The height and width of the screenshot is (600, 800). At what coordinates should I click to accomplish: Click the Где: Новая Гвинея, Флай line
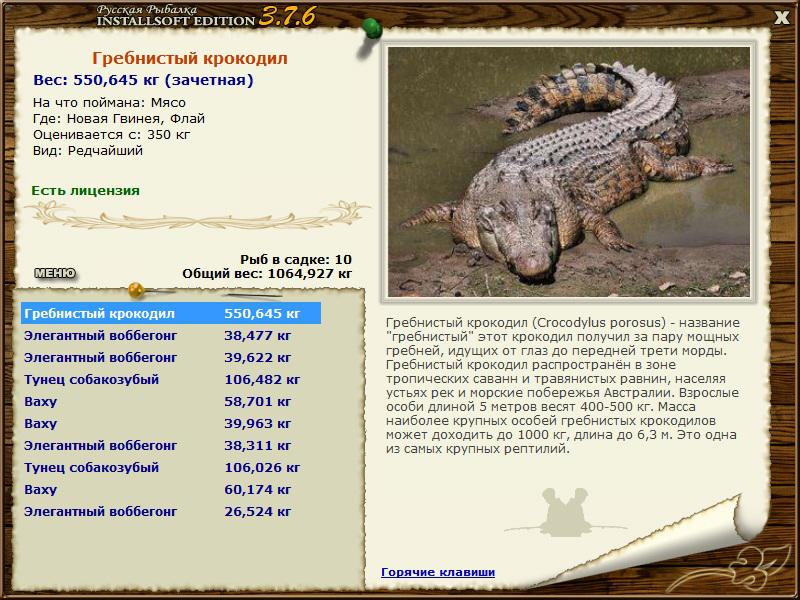pos(119,119)
